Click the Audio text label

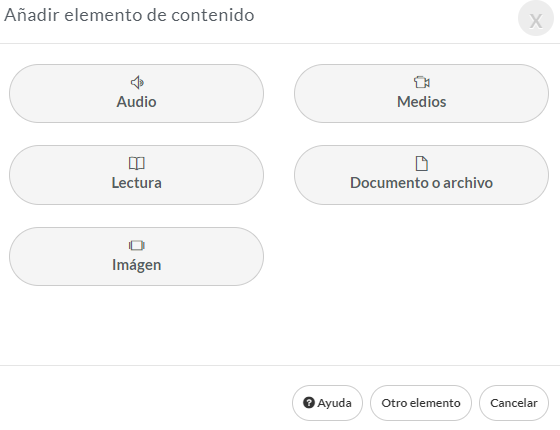(x=136, y=102)
